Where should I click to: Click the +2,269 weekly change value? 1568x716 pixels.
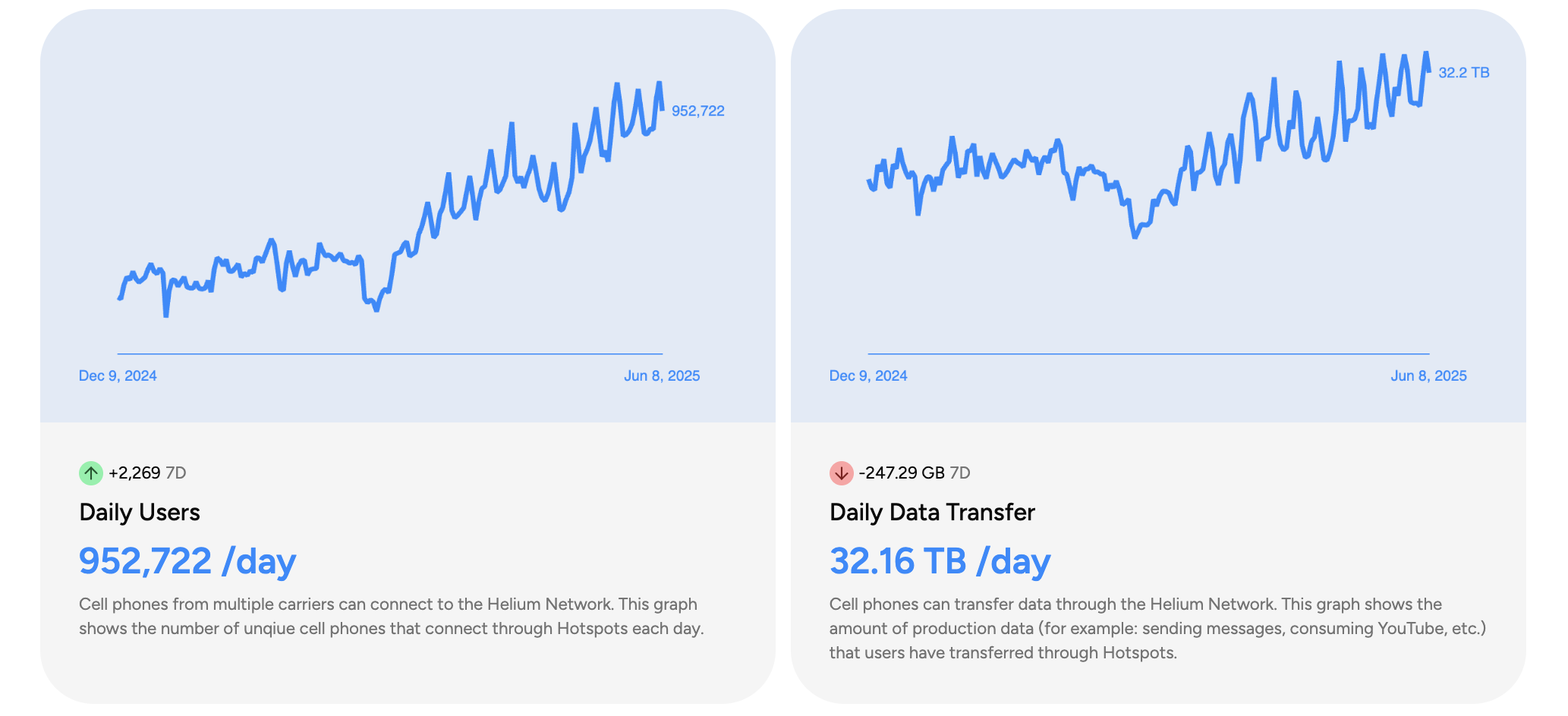click(x=134, y=473)
